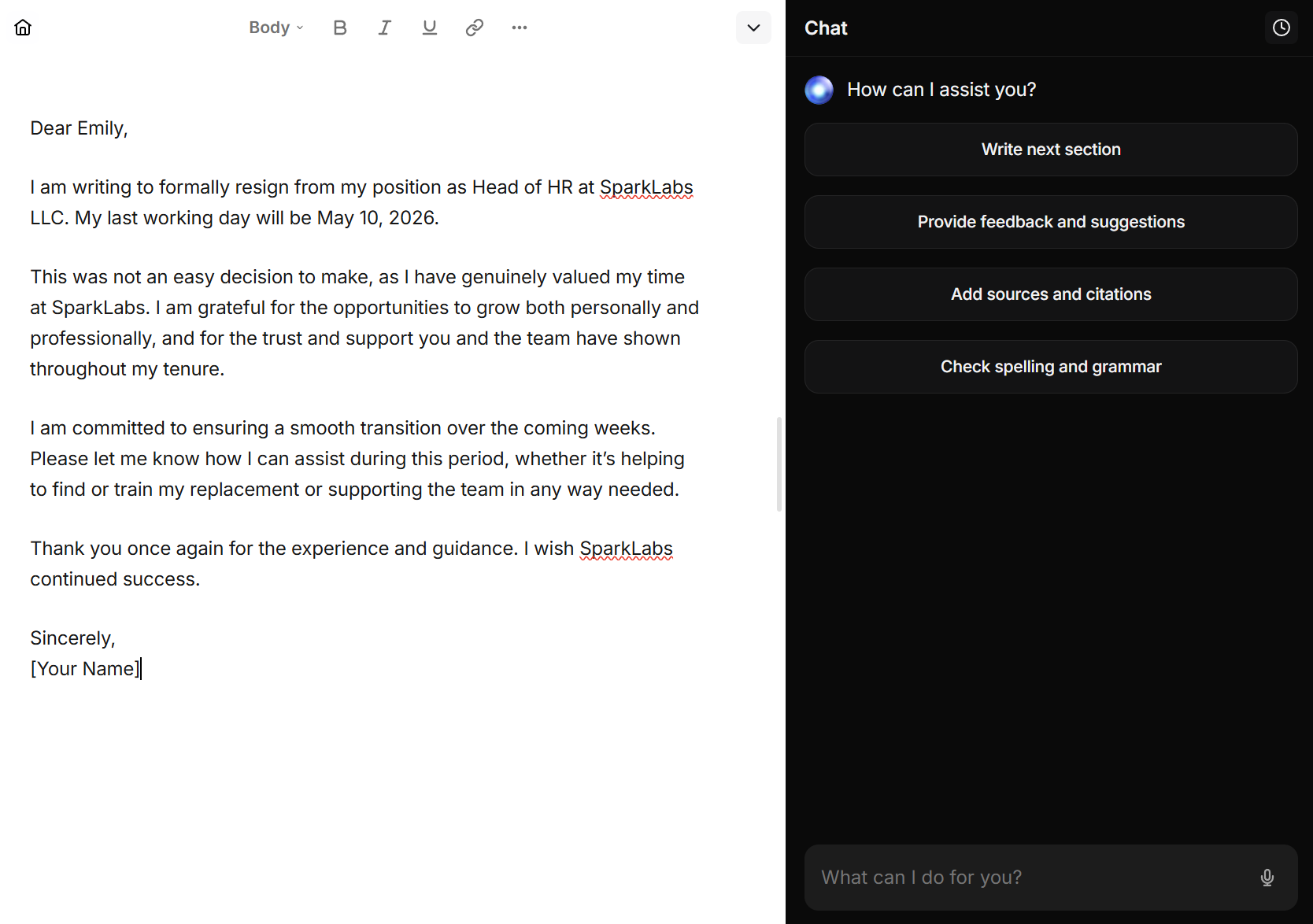Click 'continued success.' line
Screen dimensions: 1313x924
pos(115,579)
